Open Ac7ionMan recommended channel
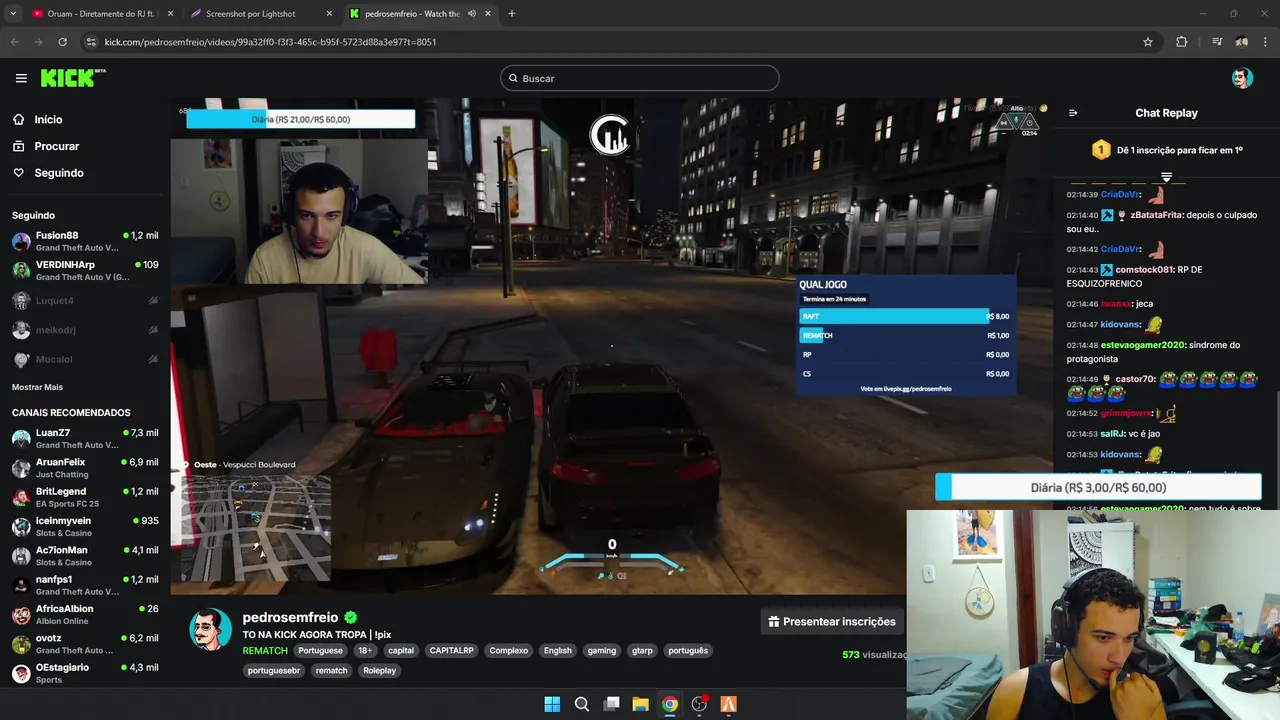1280x720 pixels. click(x=85, y=555)
